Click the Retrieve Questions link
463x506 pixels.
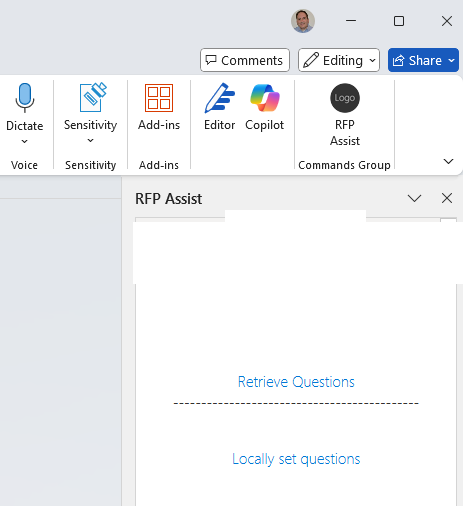(296, 382)
